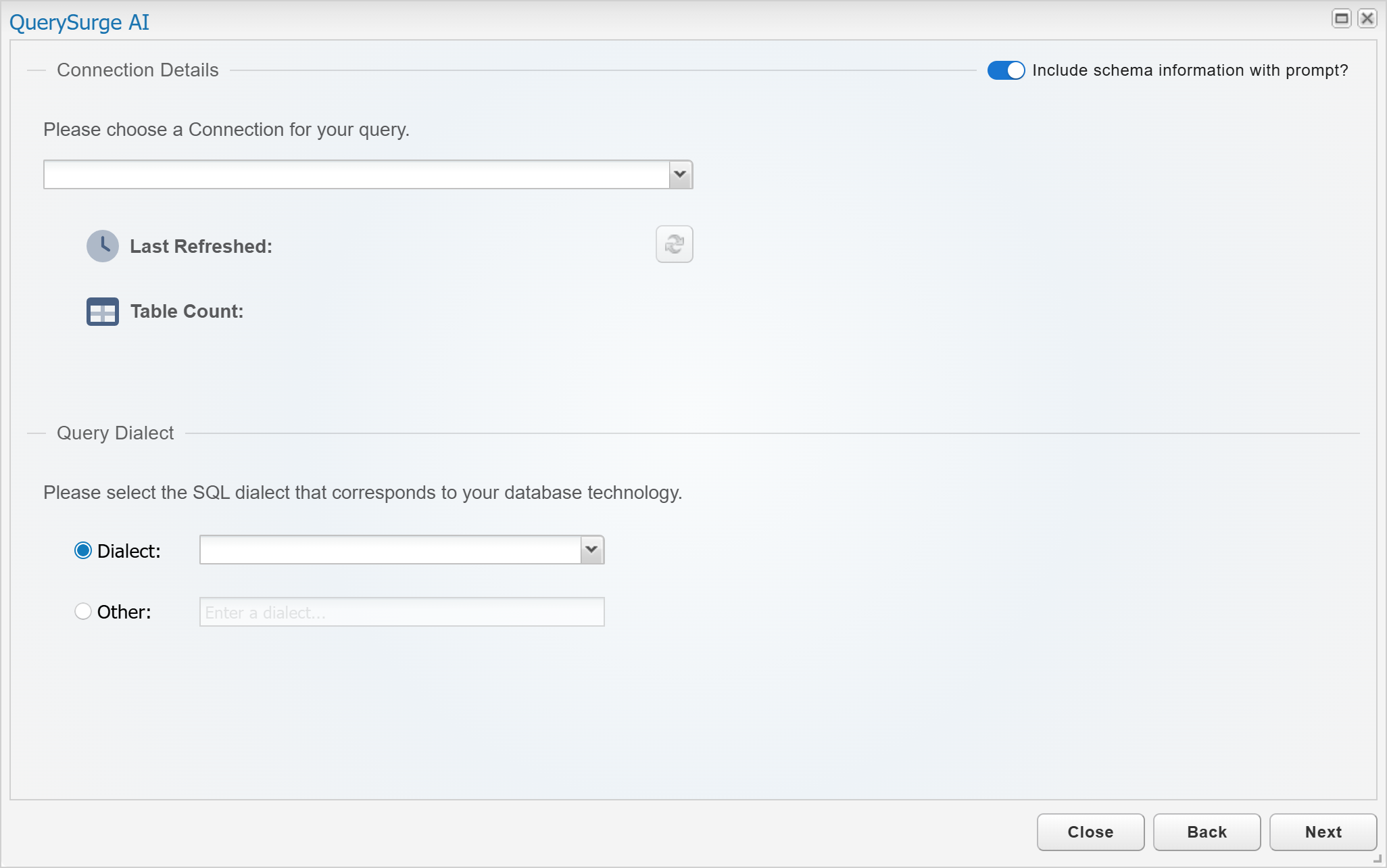Click the Enter a dialect text field
This screenshot has width=1387, height=868.
pyautogui.click(x=401, y=612)
